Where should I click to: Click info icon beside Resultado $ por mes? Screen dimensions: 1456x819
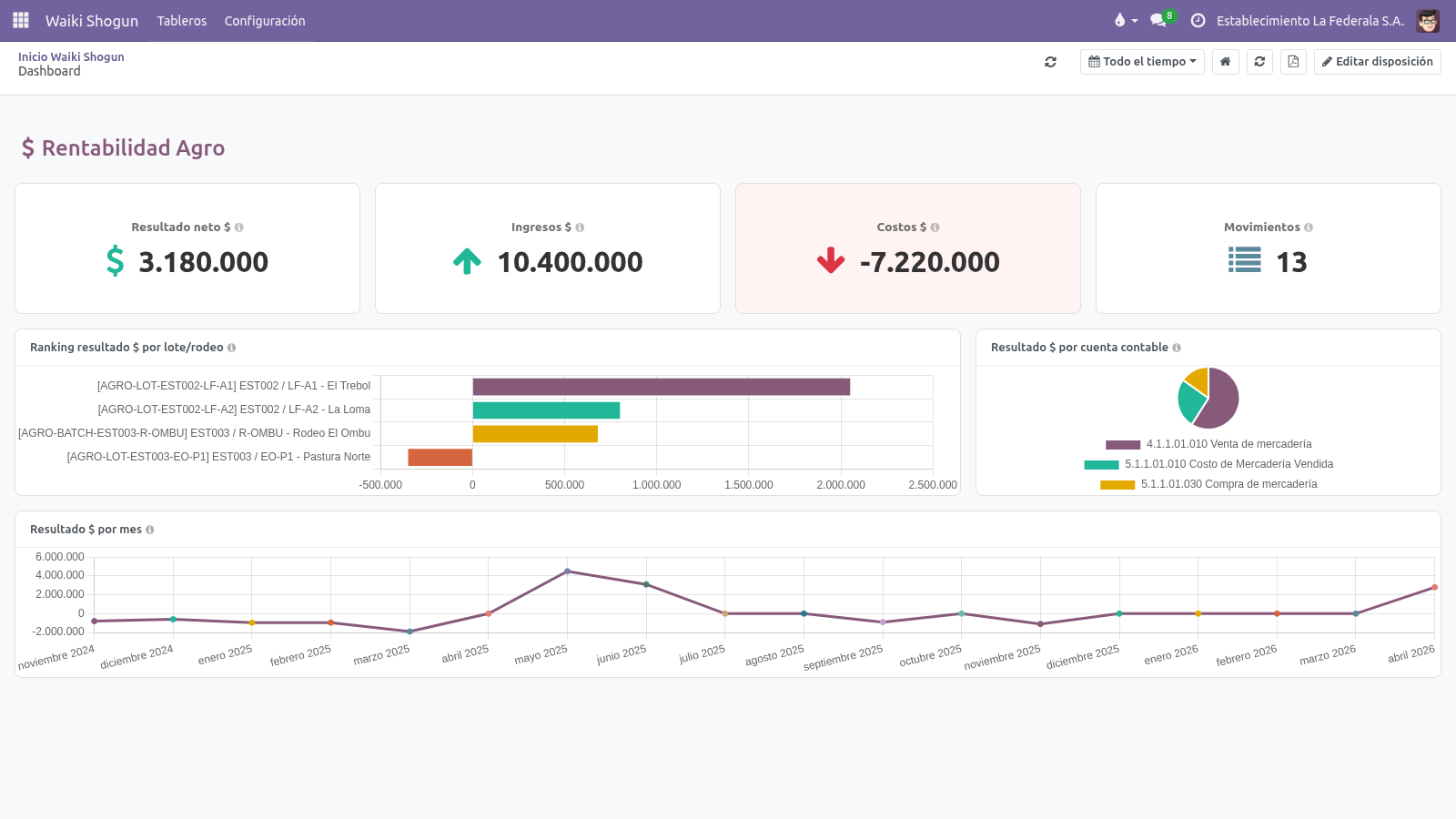[150, 530]
